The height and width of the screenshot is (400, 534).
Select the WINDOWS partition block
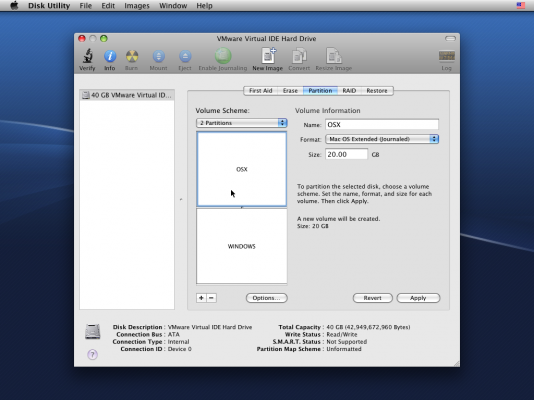tap(241, 246)
